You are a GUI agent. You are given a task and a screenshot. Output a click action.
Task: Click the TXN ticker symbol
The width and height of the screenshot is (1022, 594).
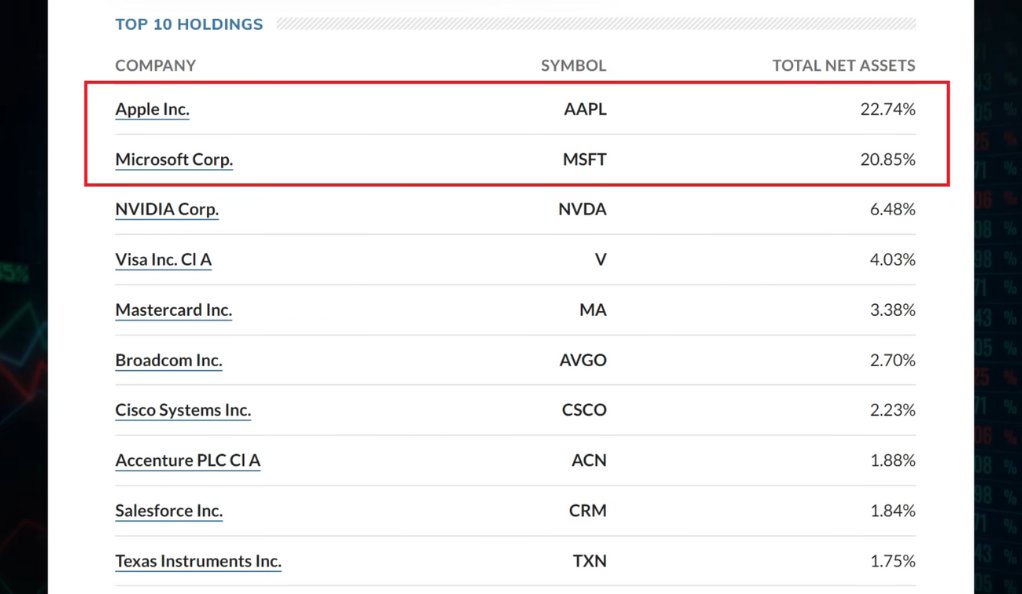pos(590,561)
